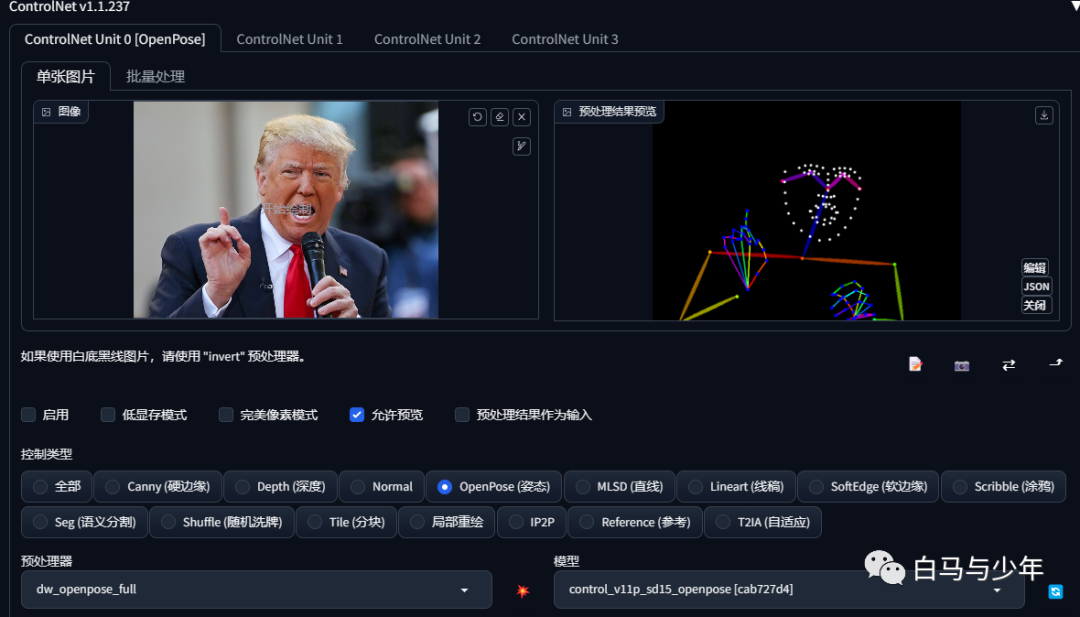Viewport: 1080px width, 617px height.
Task: Click the JSON button on preview
Action: point(1036,286)
